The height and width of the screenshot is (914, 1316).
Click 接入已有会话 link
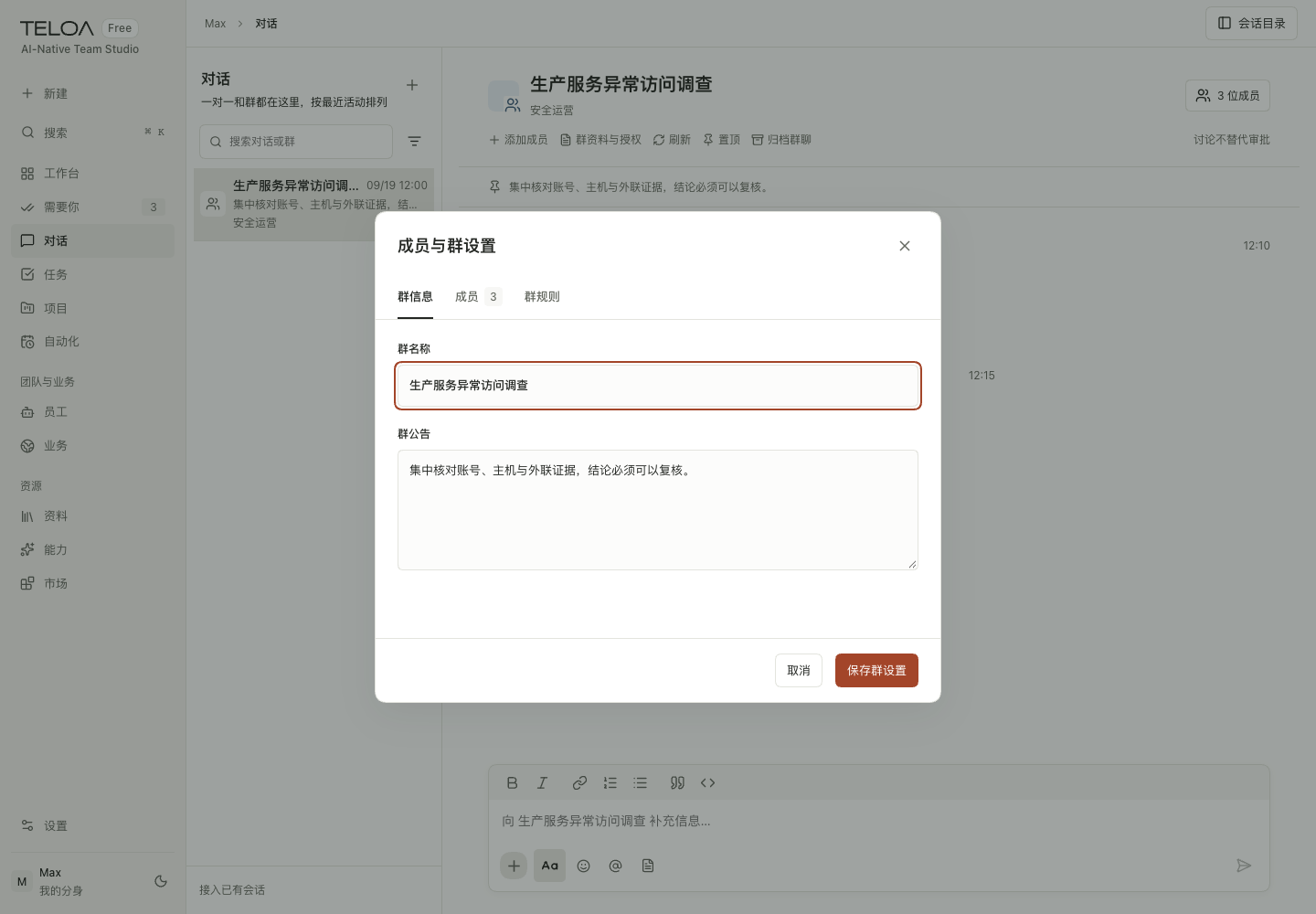(x=232, y=889)
